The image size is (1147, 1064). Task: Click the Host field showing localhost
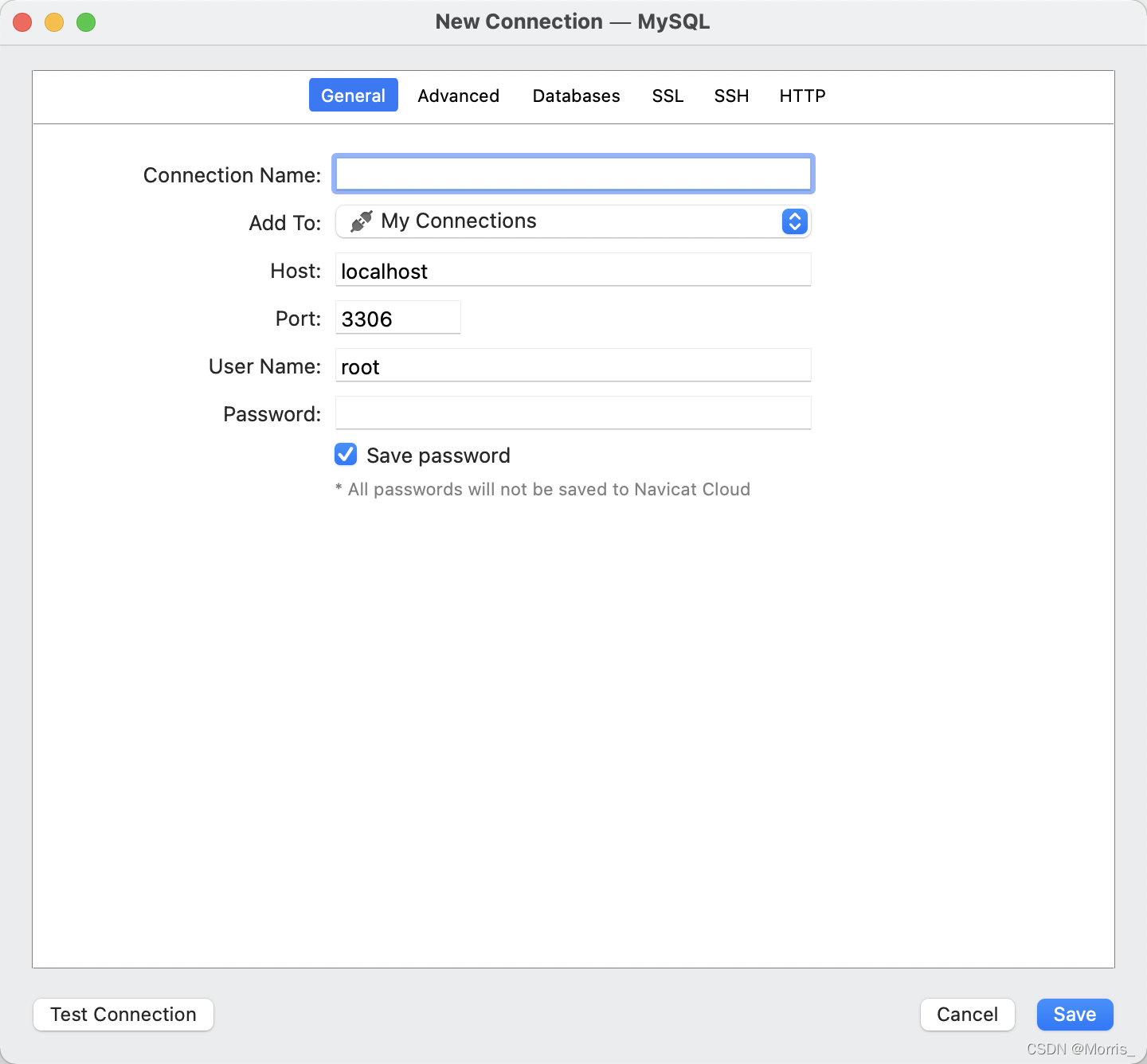click(573, 269)
